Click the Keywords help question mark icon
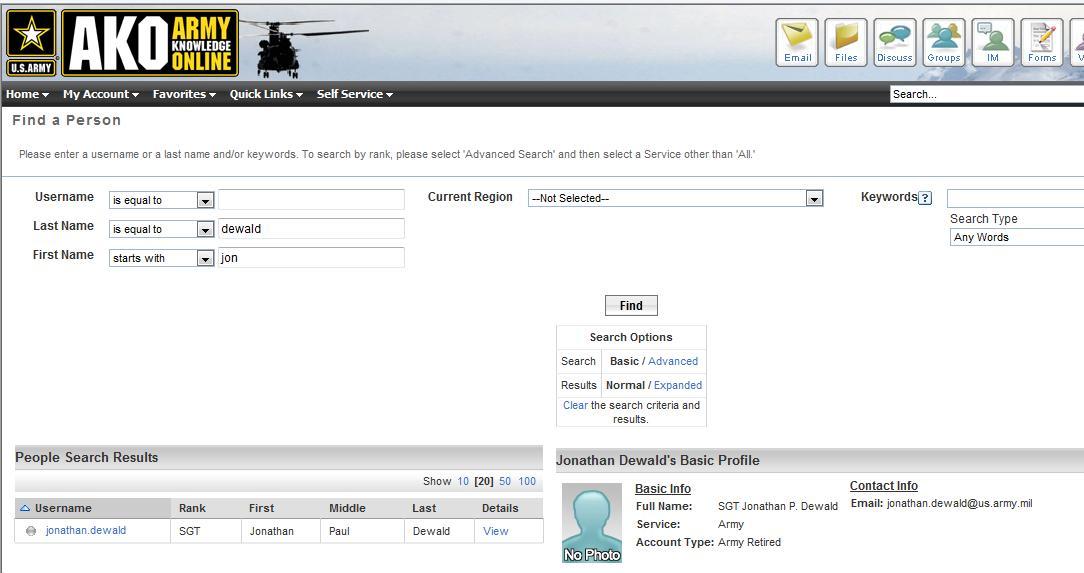This screenshot has width=1084, height=573. [x=925, y=198]
